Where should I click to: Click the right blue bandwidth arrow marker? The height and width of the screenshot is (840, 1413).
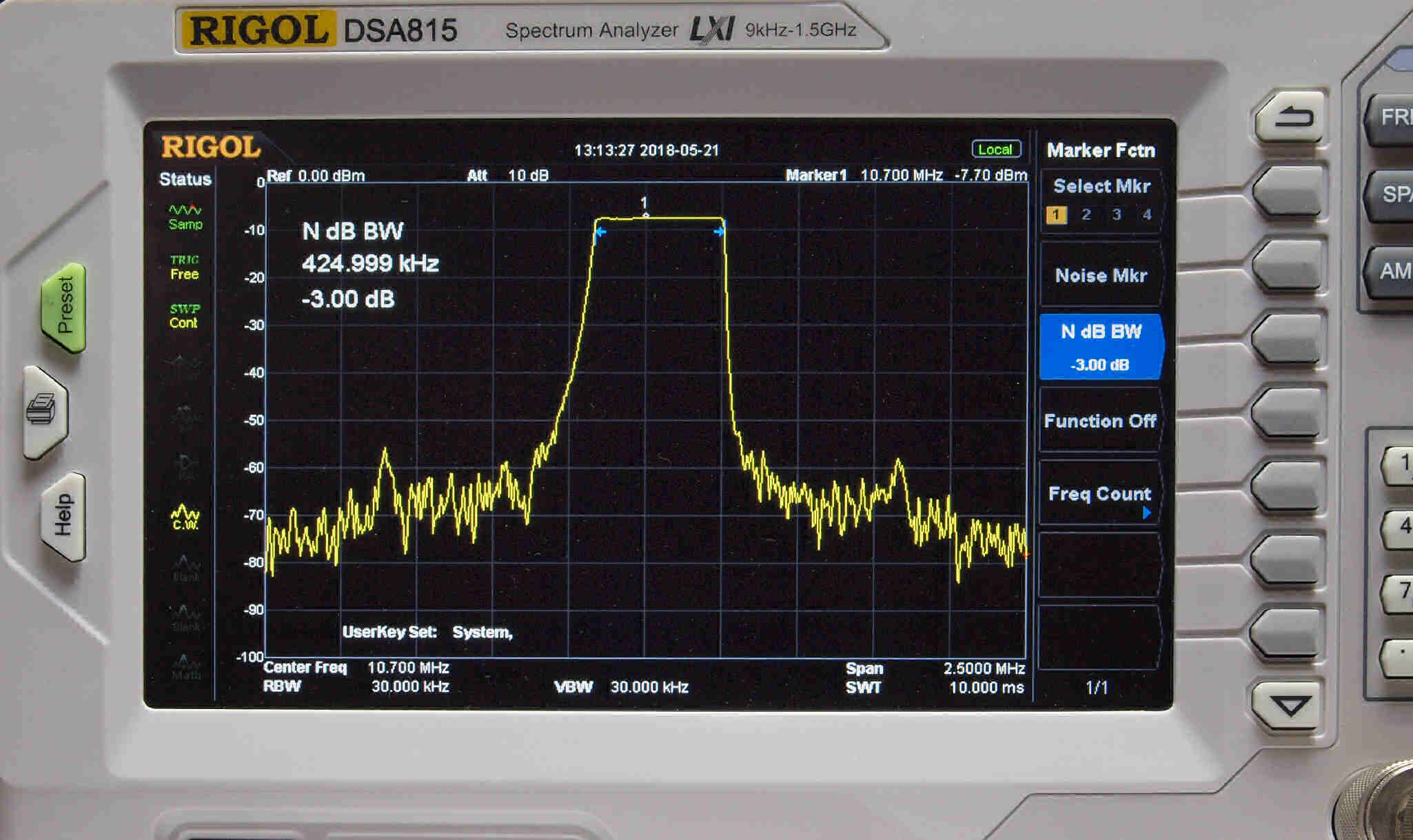(x=719, y=232)
